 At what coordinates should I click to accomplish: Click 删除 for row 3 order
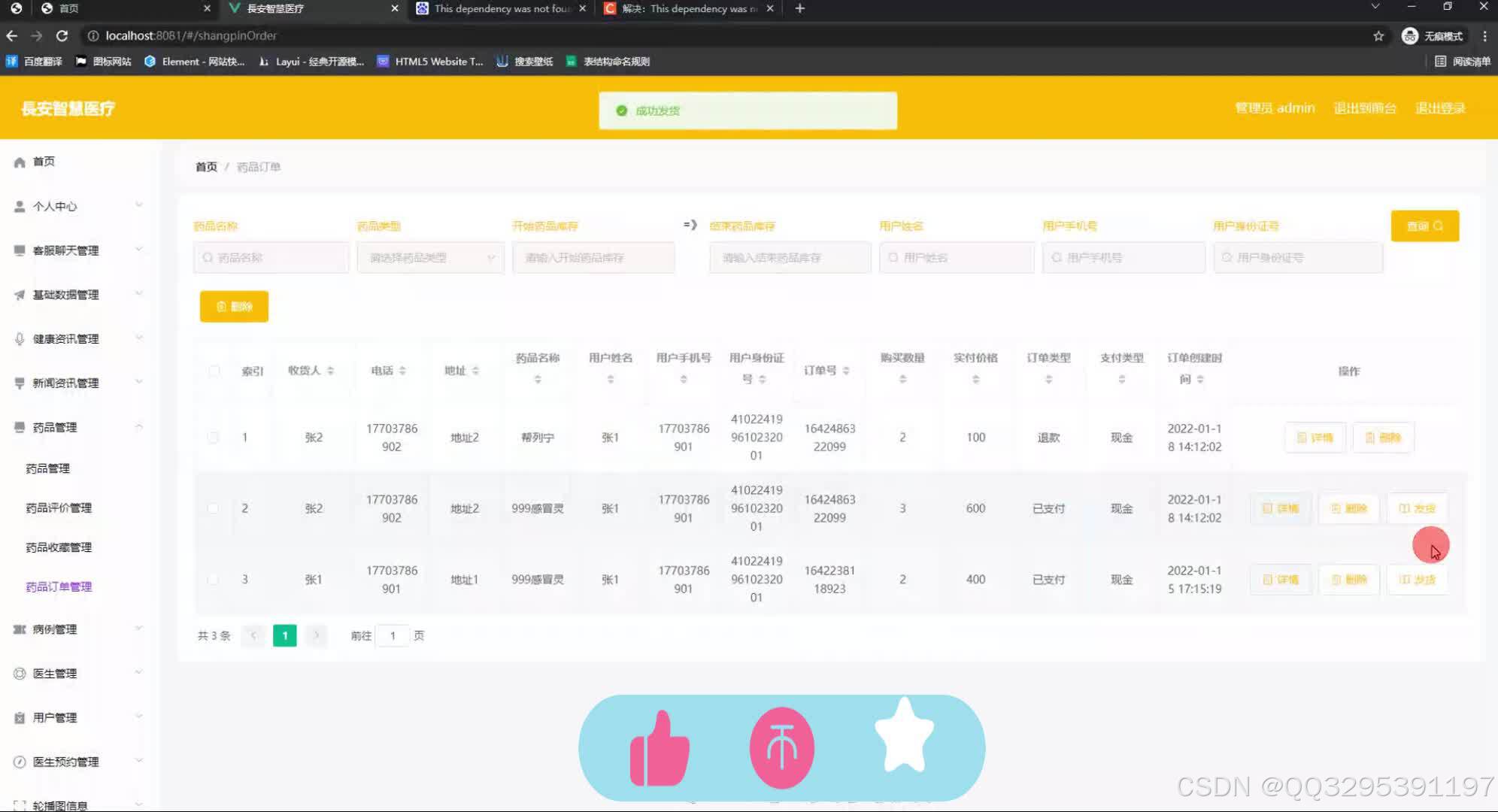pyautogui.click(x=1349, y=580)
